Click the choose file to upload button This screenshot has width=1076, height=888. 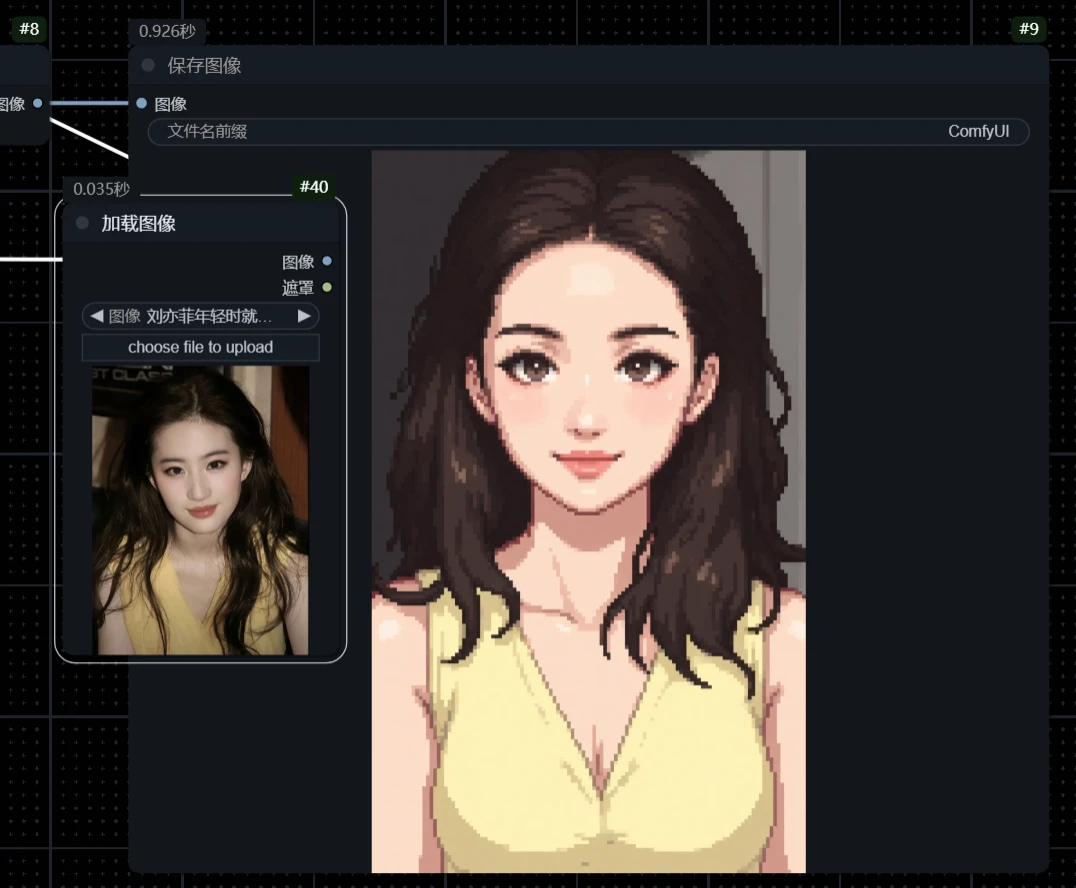[x=200, y=346]
